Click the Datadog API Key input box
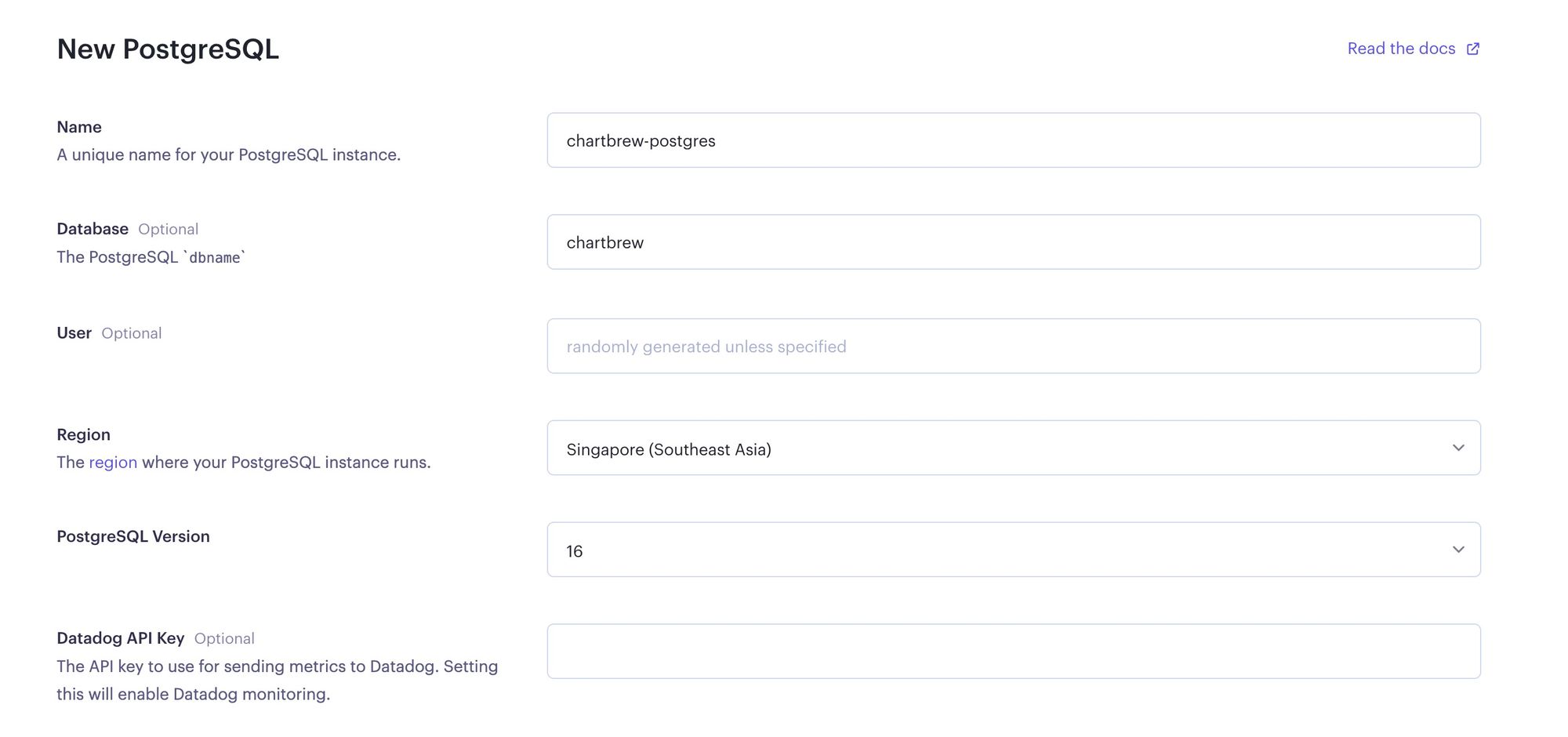Image resolution: width=1568 pixels, height=737 pixels. click(1014, 651)
